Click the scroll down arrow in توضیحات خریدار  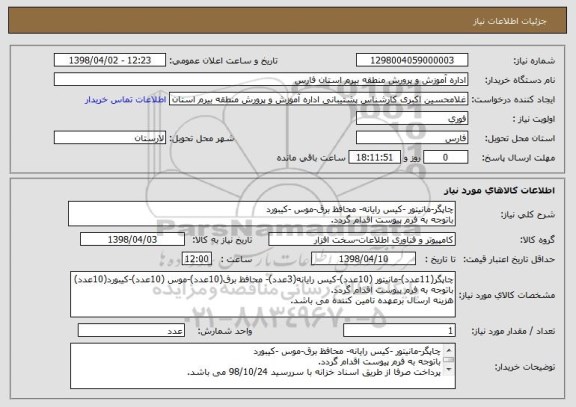tap(449, 369)
